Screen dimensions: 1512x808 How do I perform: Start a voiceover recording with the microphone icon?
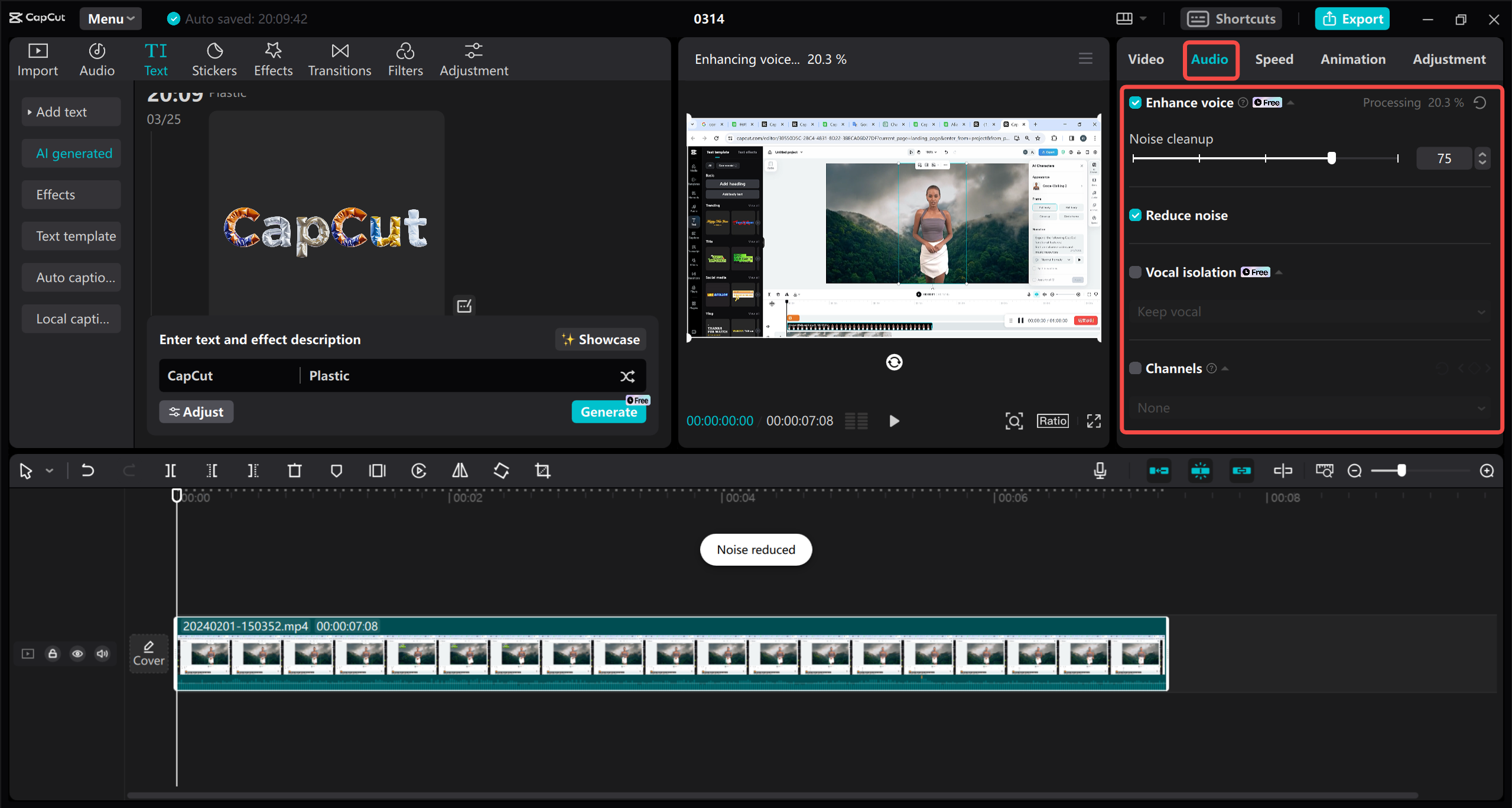1100,470
